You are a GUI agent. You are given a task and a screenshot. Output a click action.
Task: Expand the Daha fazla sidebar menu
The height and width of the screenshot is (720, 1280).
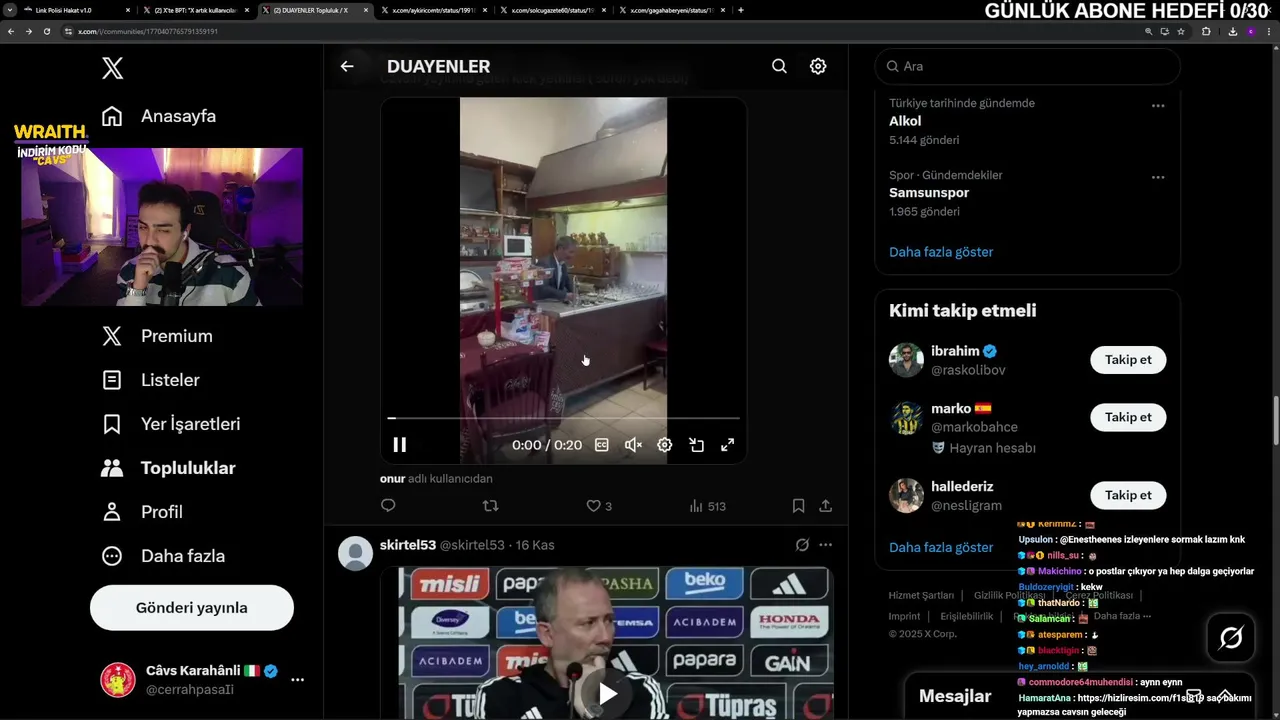coord(163,556)
